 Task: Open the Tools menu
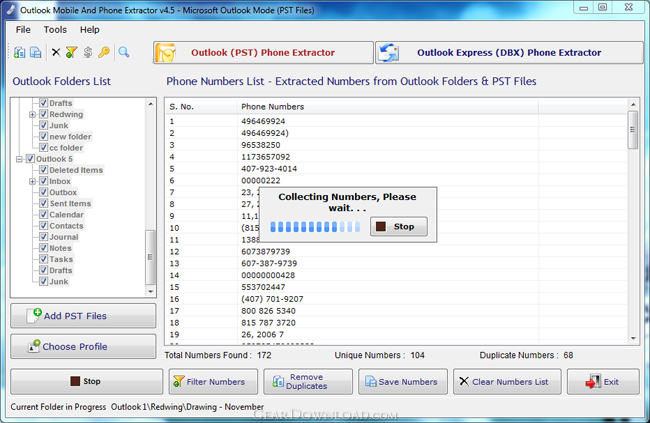tap(55, 30)
